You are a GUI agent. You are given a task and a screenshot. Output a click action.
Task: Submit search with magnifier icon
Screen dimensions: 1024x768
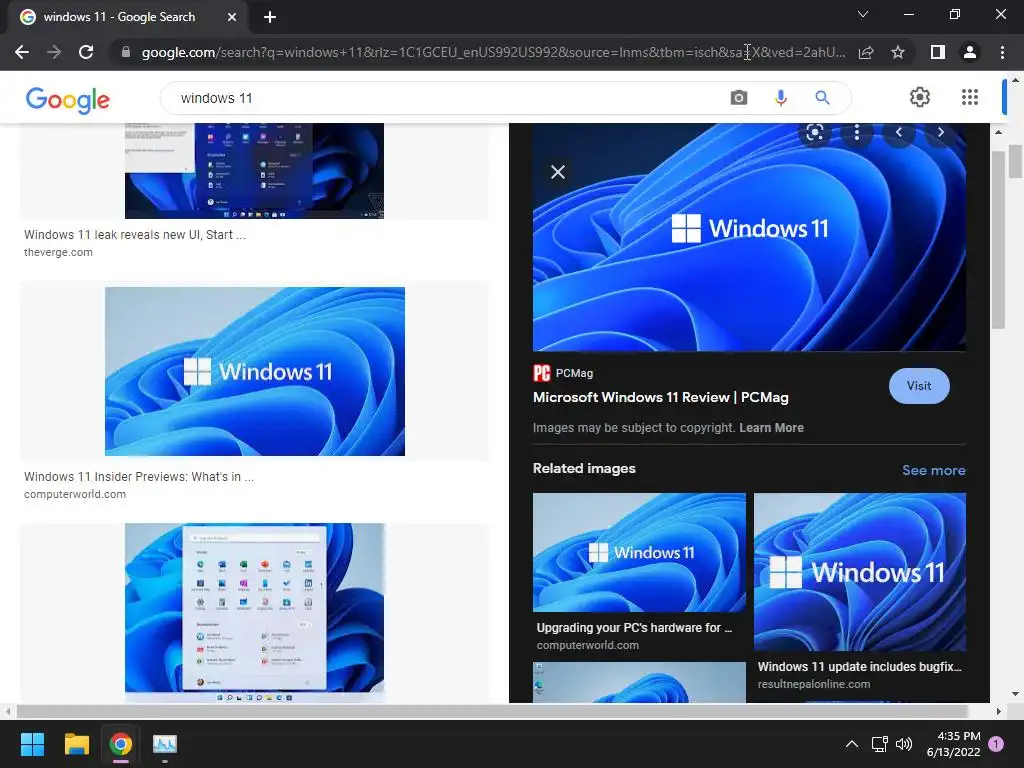point(822,98)
